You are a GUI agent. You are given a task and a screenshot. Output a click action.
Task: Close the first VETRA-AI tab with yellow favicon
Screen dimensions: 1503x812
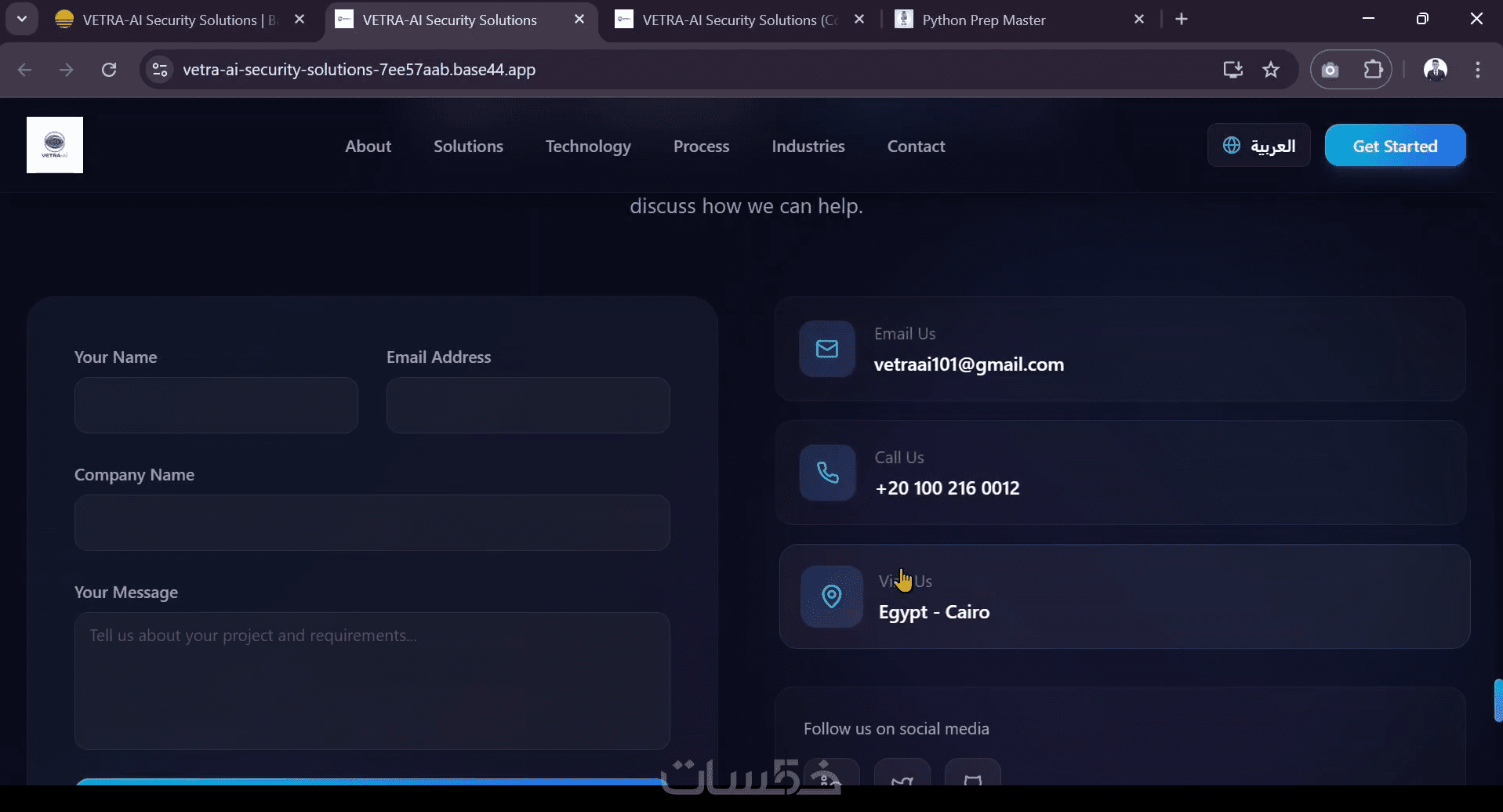(300, 19)
